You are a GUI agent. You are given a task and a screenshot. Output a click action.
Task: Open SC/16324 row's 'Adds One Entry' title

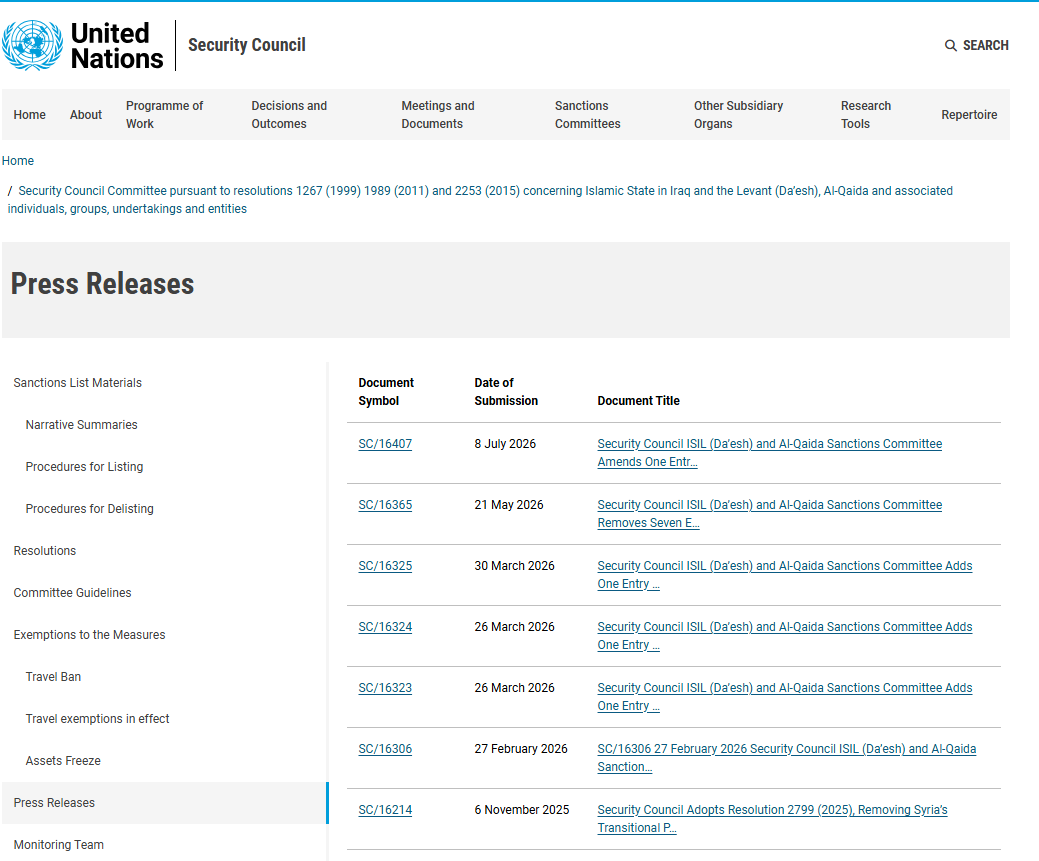tap(785, 636)
